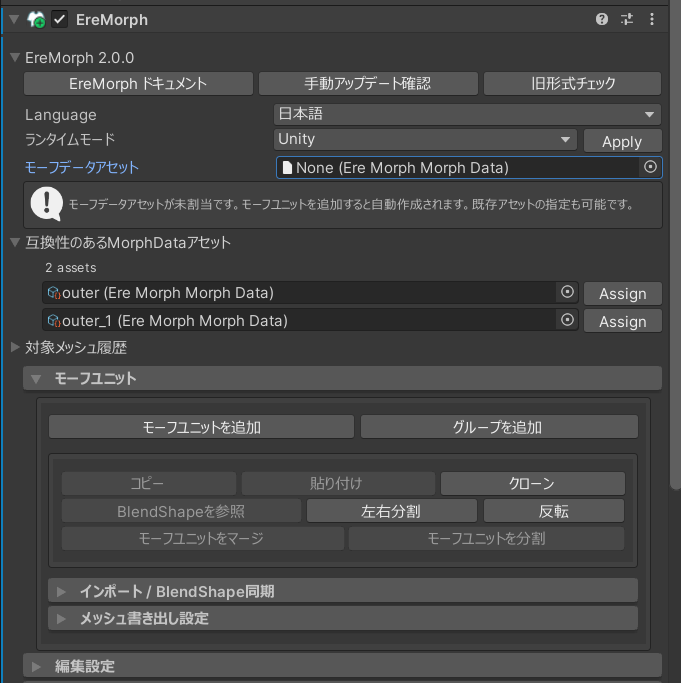This screenshot has width=681, height=683.
Task: Click the grayed 貼り付け button
Action: 338,483
